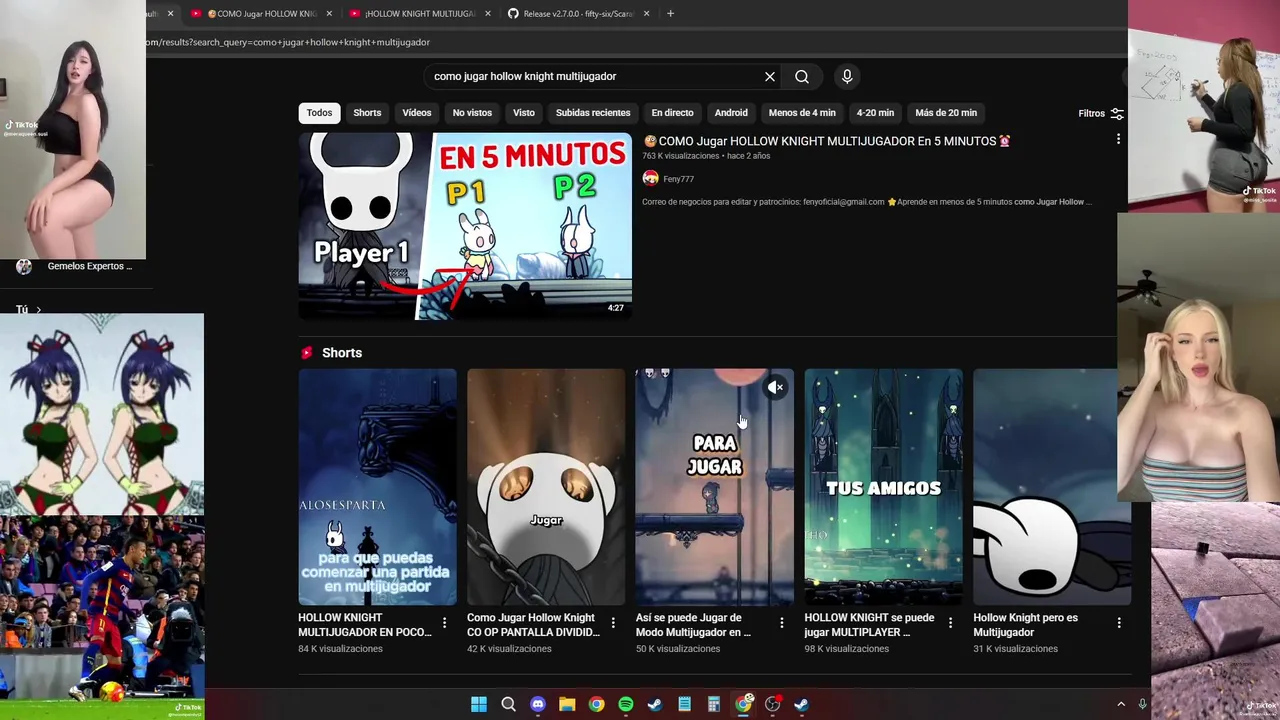Open HOLLOW KNIGHT MULTIJUGADOR EN POCO short title
The width and height of the screenshot is (1280, 720).
365,625
